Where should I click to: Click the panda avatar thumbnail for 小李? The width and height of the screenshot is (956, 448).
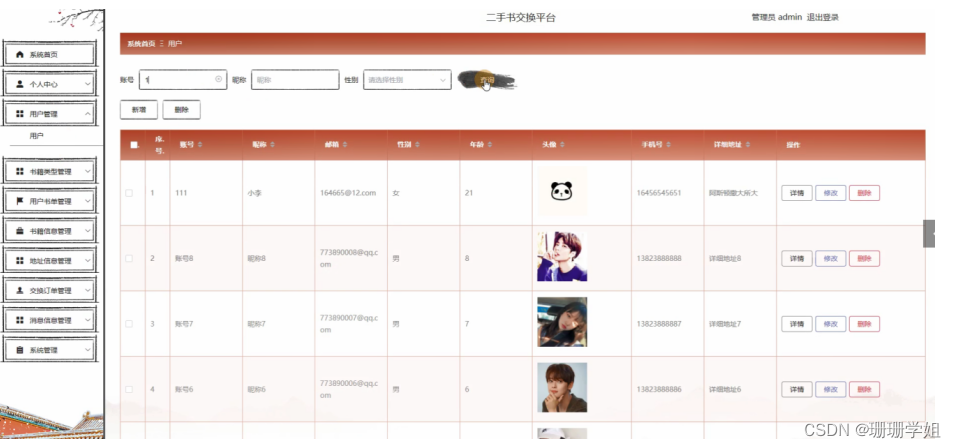[562, 191]
